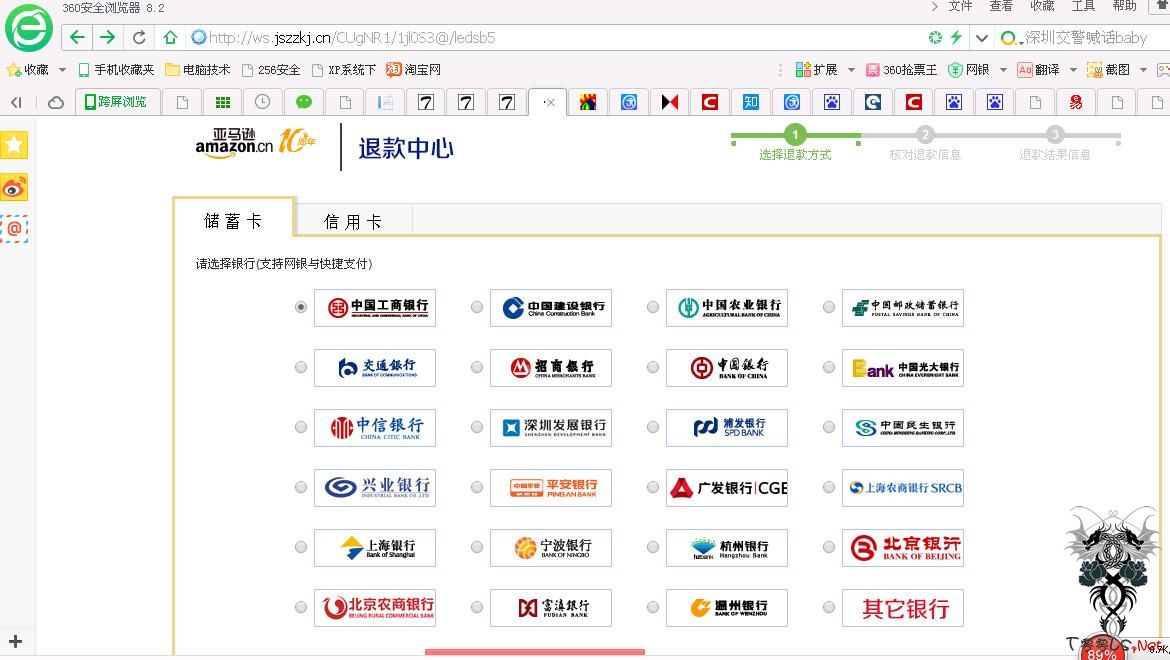The width and height of the screenshot is (1170, 660).
Task: Open the 工具 menu
Action: tap(1083, 6)
